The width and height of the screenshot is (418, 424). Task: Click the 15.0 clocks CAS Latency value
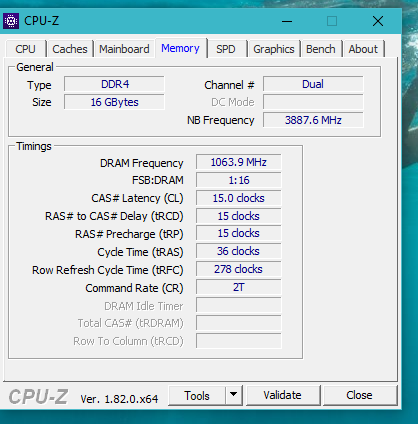(x=239, y=198)
